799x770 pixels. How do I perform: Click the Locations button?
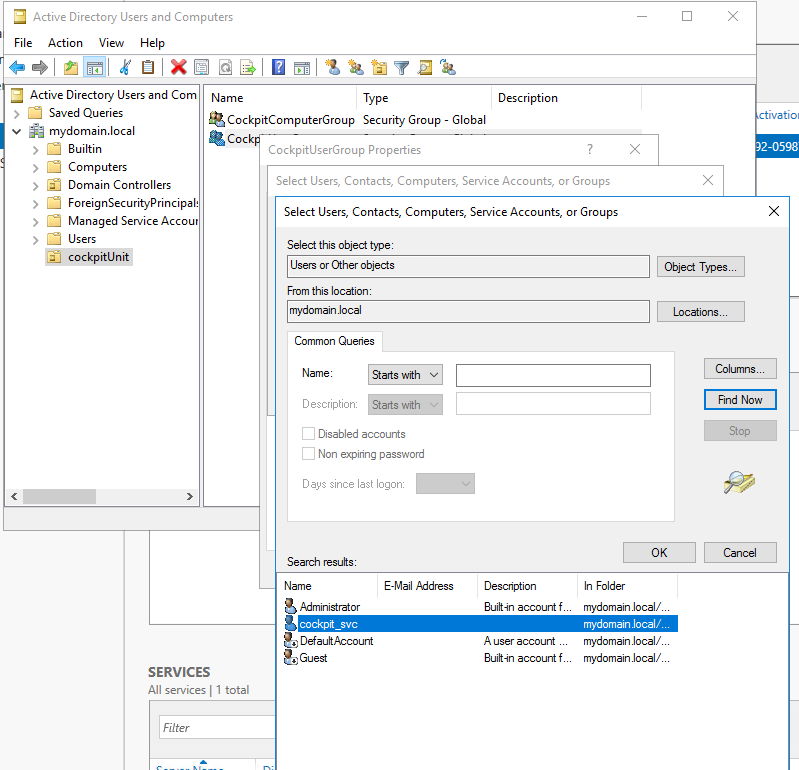(700, 312)
